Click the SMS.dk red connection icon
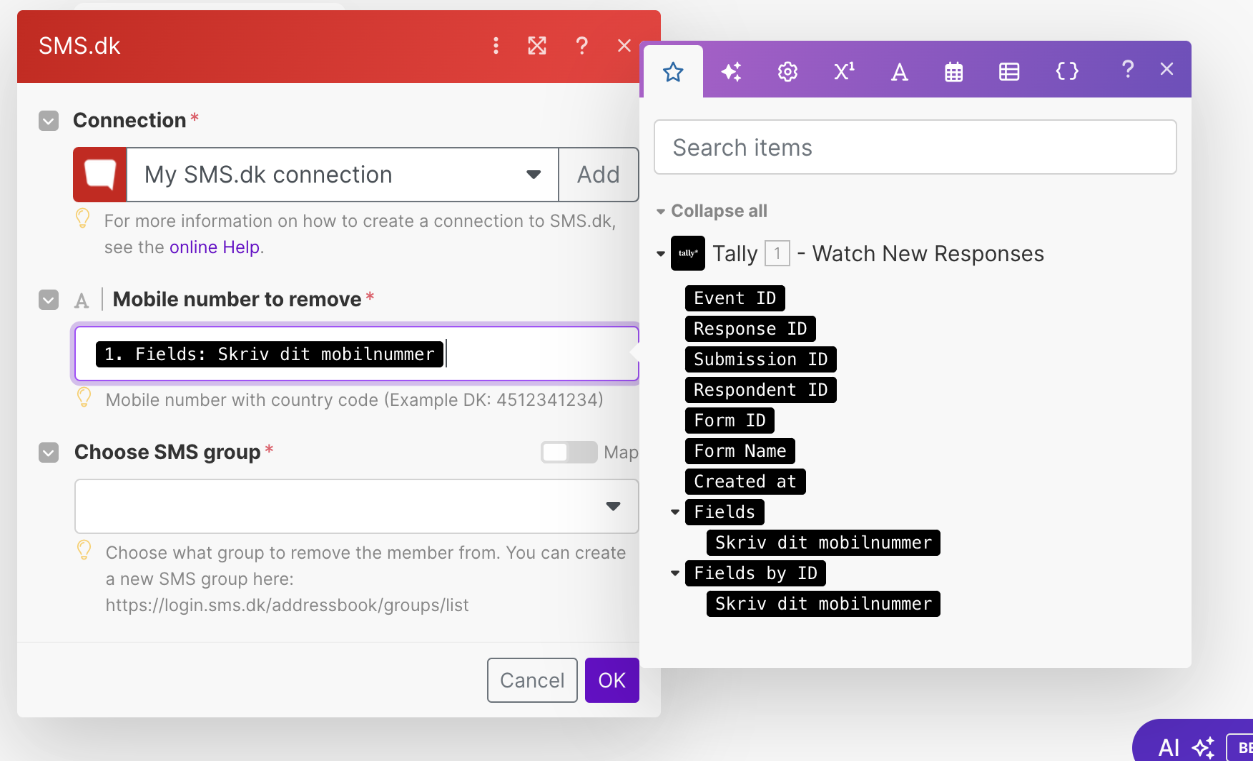The width and height of the screenshot is (1254, 762). pos(100,175)
